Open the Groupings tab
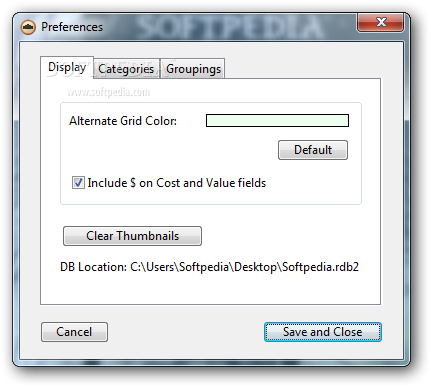 point(193,69)
